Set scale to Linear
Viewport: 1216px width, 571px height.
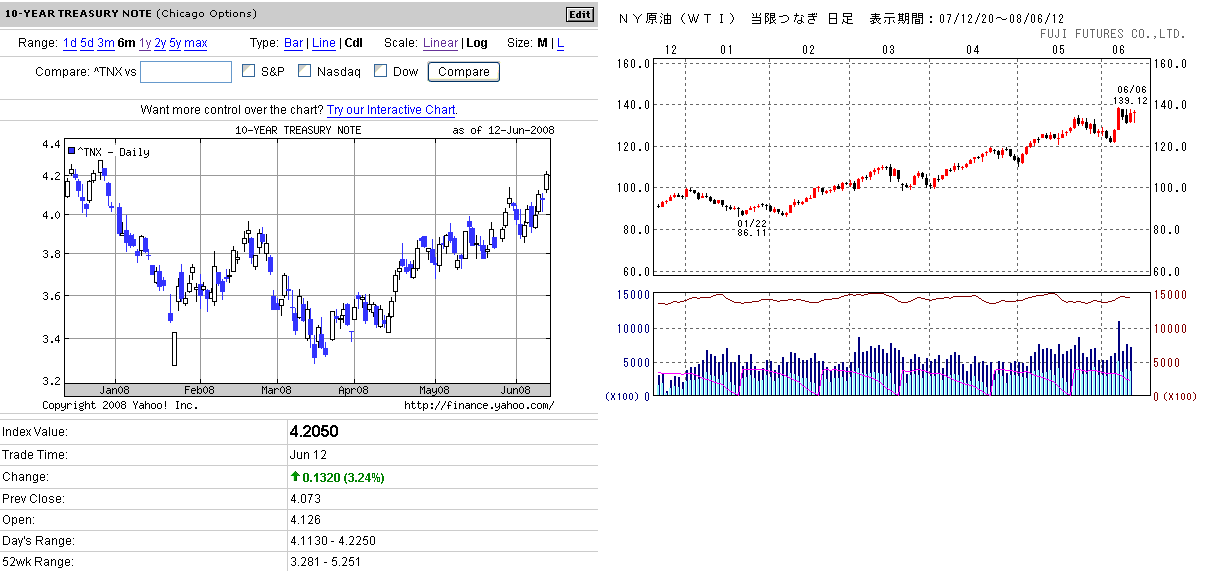coord(440,43)
